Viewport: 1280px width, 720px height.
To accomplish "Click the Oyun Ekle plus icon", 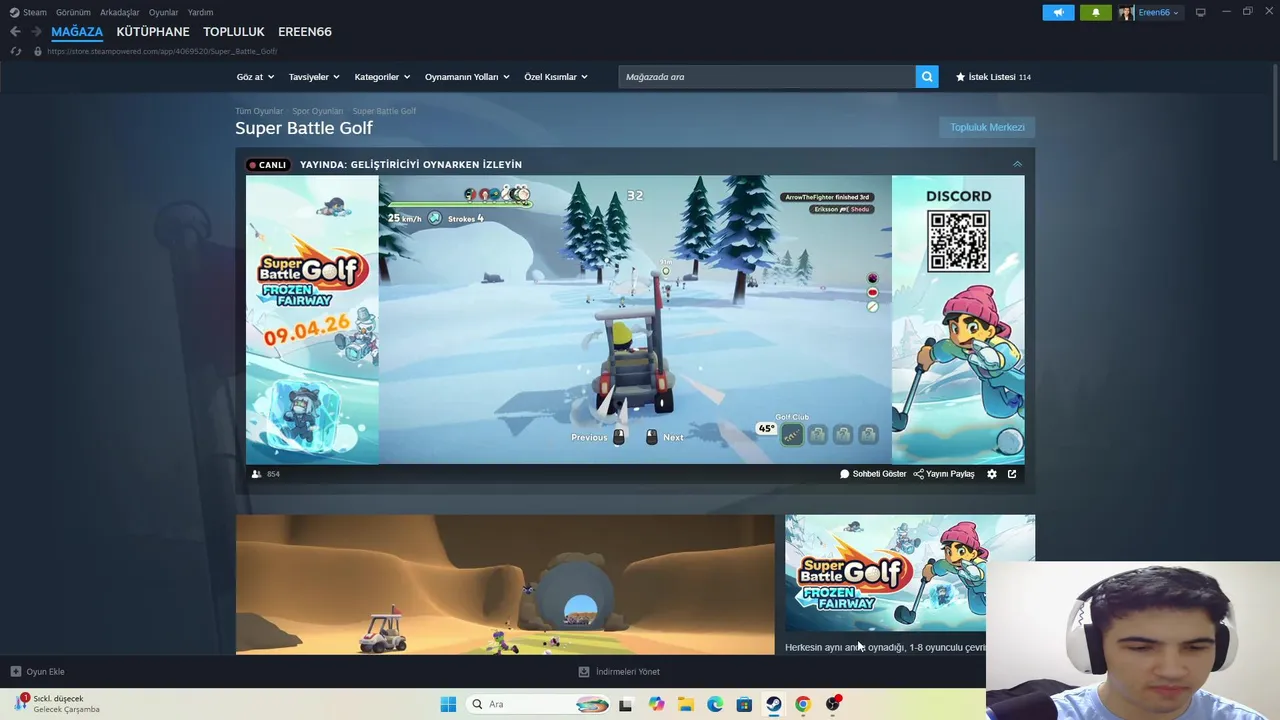I will coord(15,672).
